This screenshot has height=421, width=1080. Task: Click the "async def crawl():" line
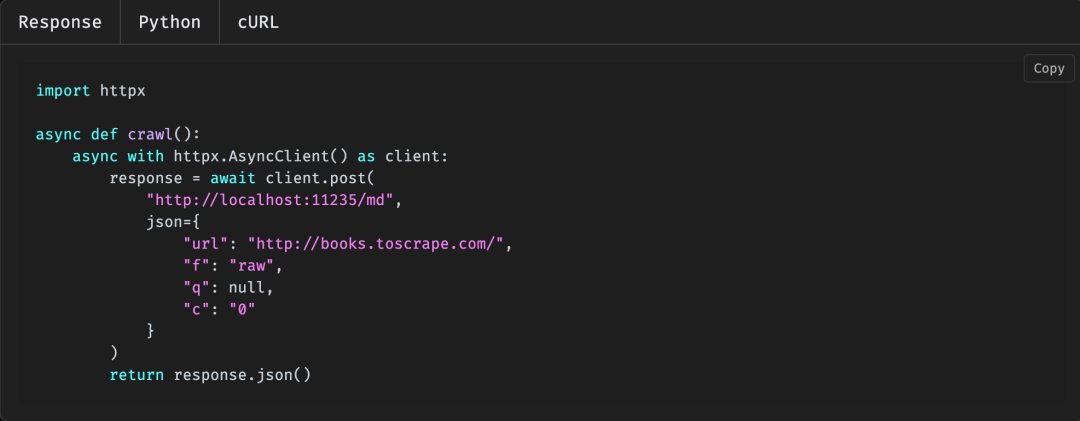coord(118,134)
